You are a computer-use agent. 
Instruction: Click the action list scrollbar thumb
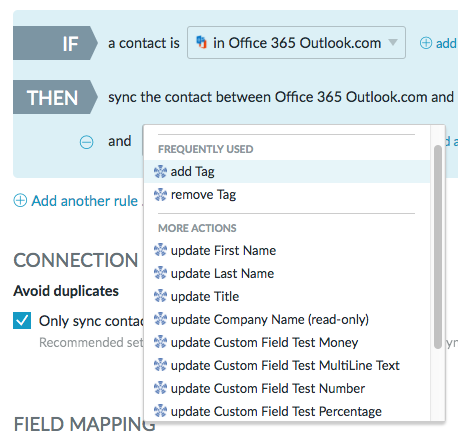tap(438, 247)
